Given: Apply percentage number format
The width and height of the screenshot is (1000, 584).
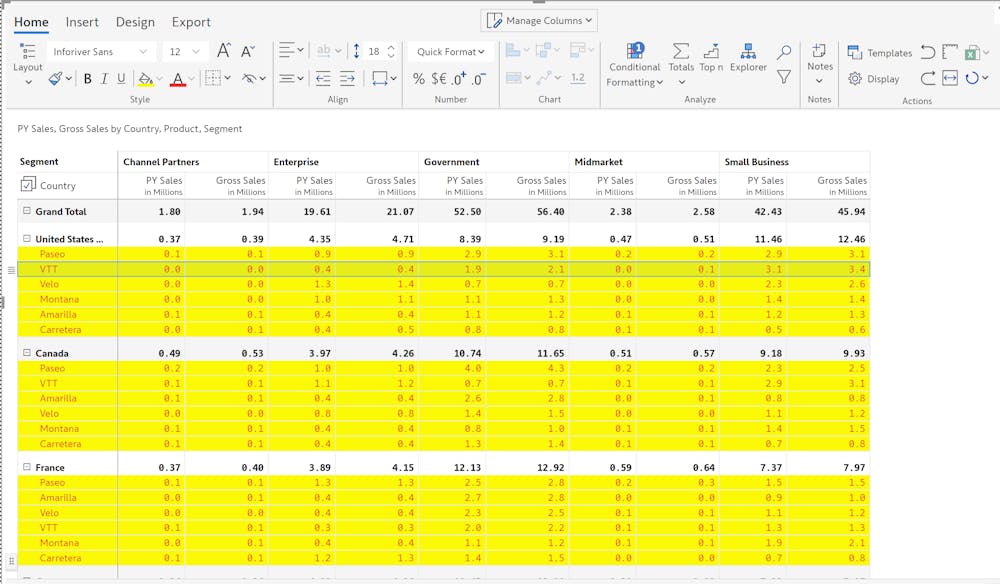Looking at the screenshot, I should click(x=418, y=79).
